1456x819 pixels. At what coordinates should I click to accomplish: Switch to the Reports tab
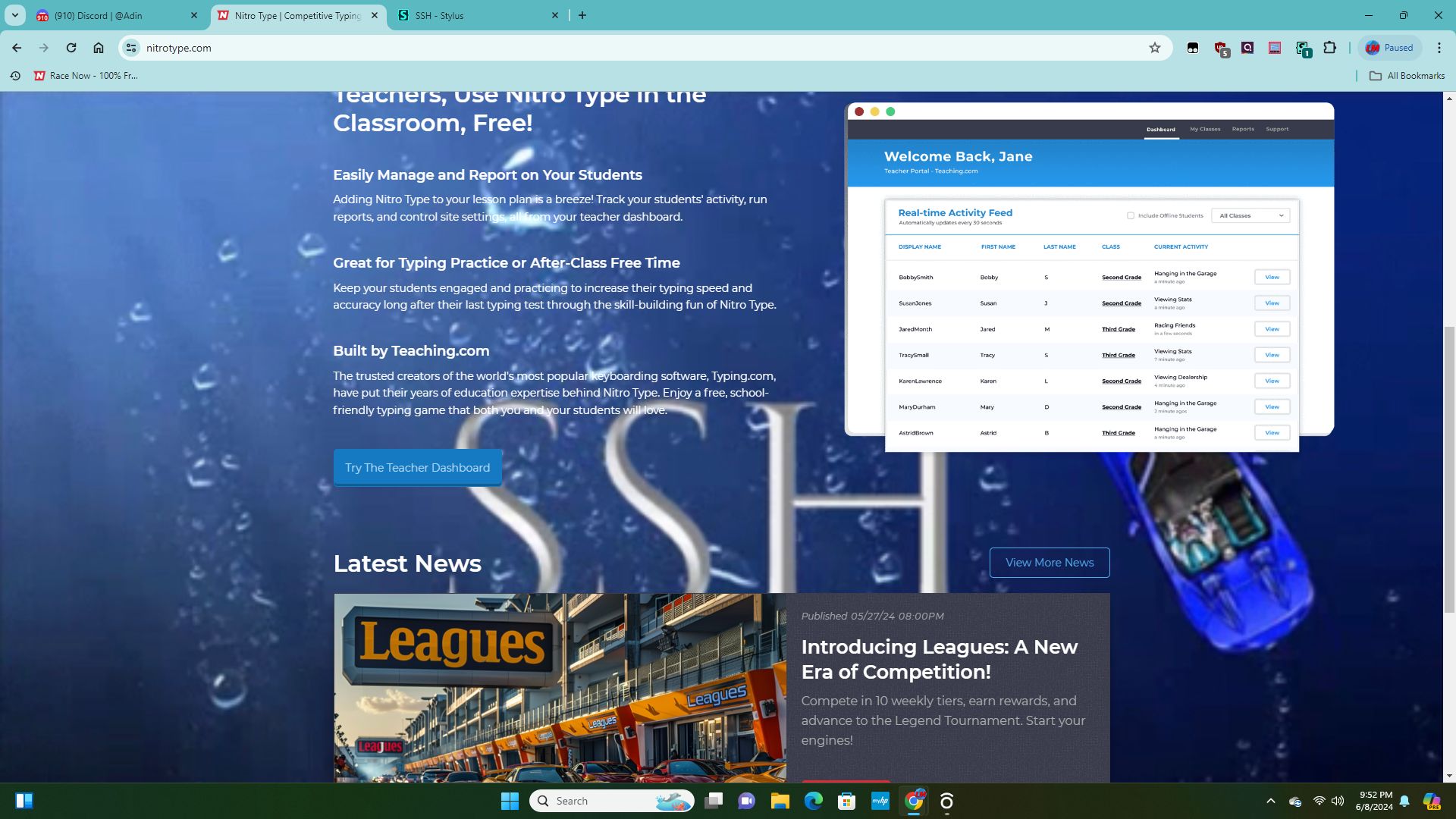click(x=1243, y=129)
